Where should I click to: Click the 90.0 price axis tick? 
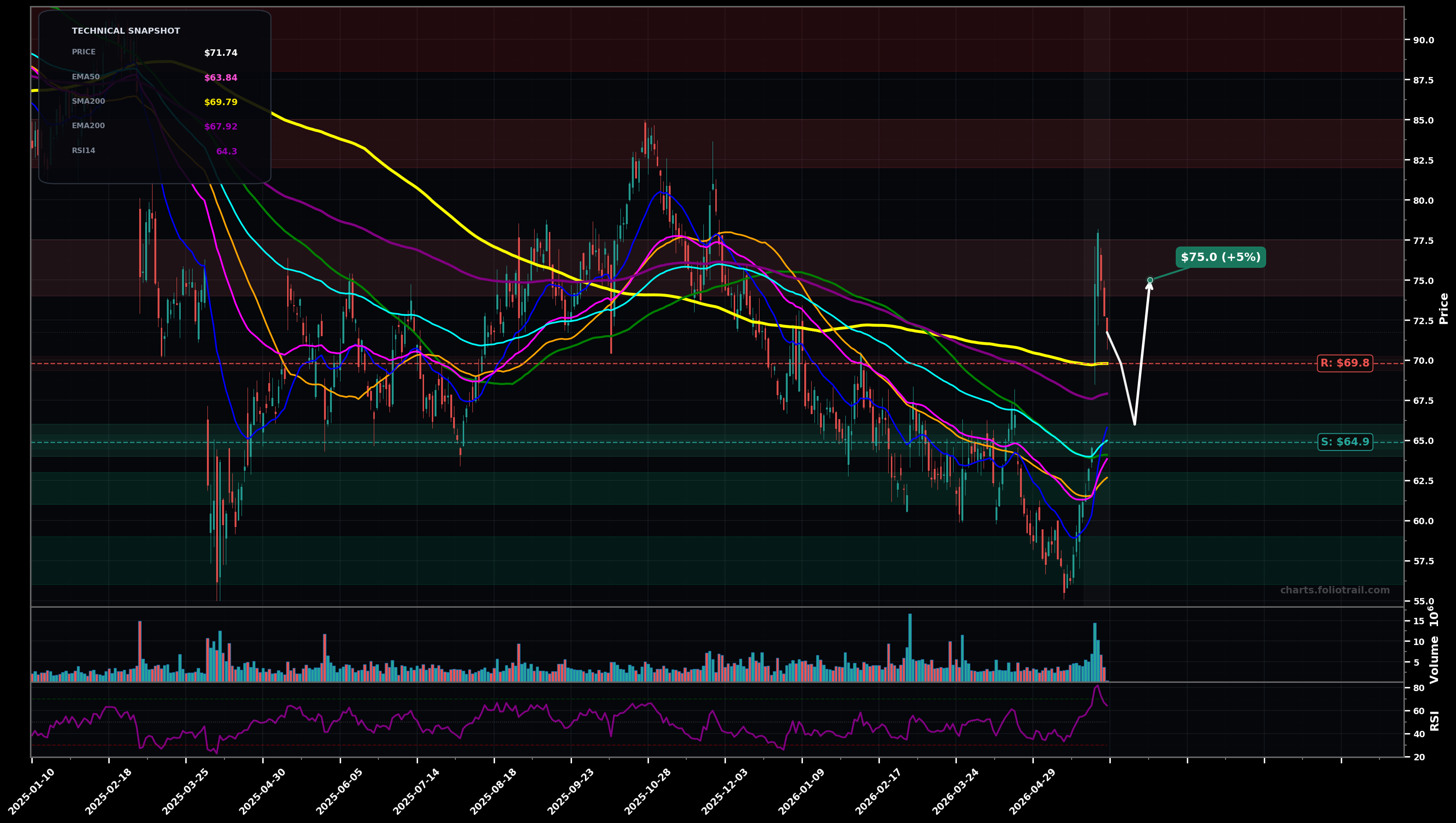tap(1423, 40)
